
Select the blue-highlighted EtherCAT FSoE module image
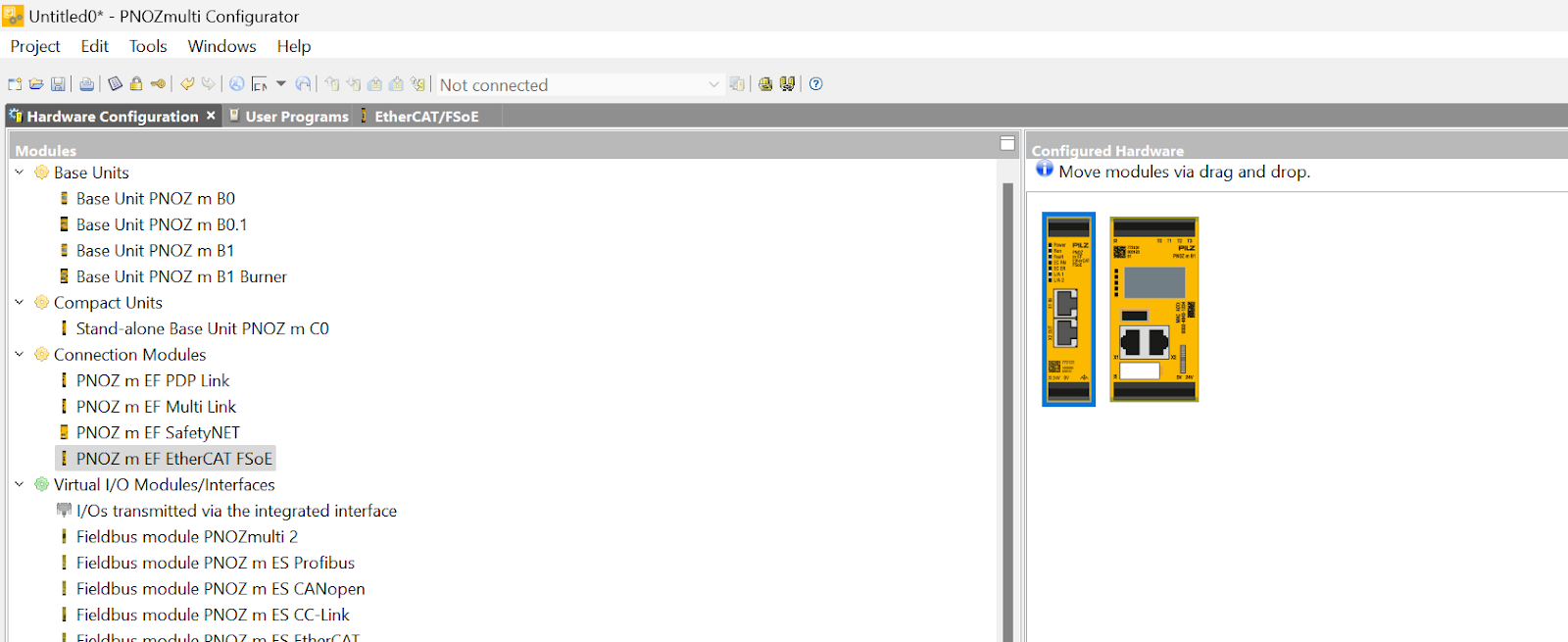pos(1068,310)
